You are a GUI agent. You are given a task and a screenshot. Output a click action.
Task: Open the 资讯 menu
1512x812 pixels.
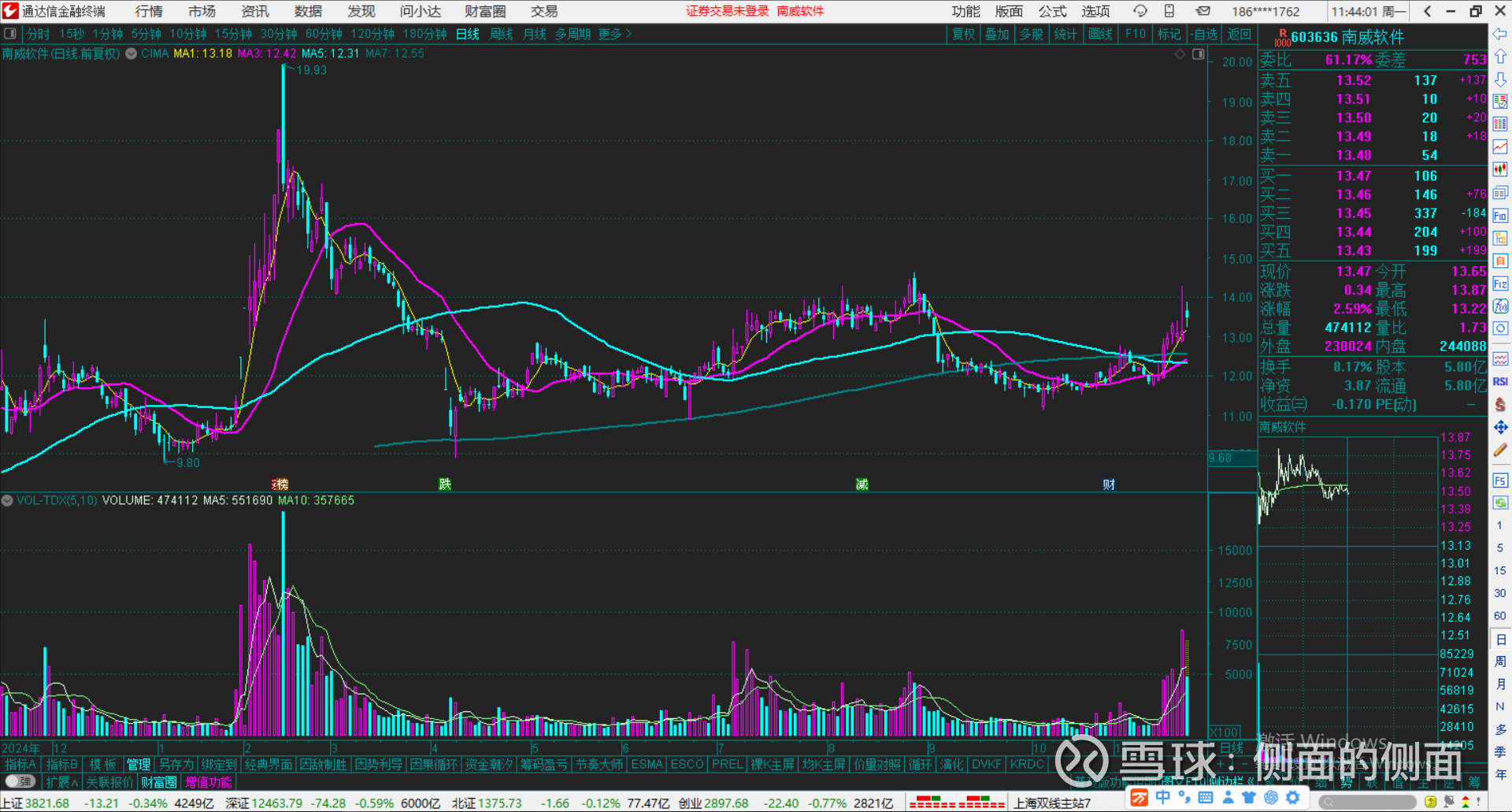click(x=254, y=11)
